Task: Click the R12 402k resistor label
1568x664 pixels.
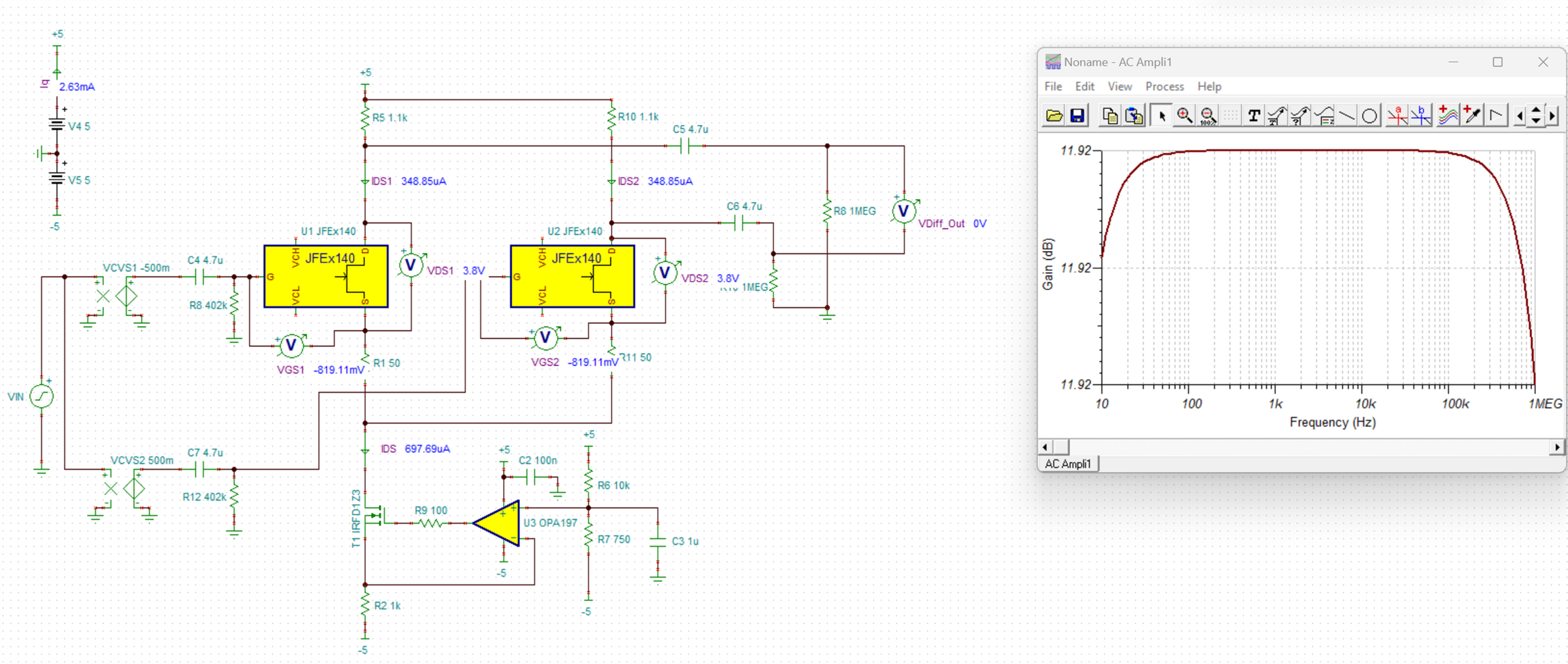Action: pos(204,497)
